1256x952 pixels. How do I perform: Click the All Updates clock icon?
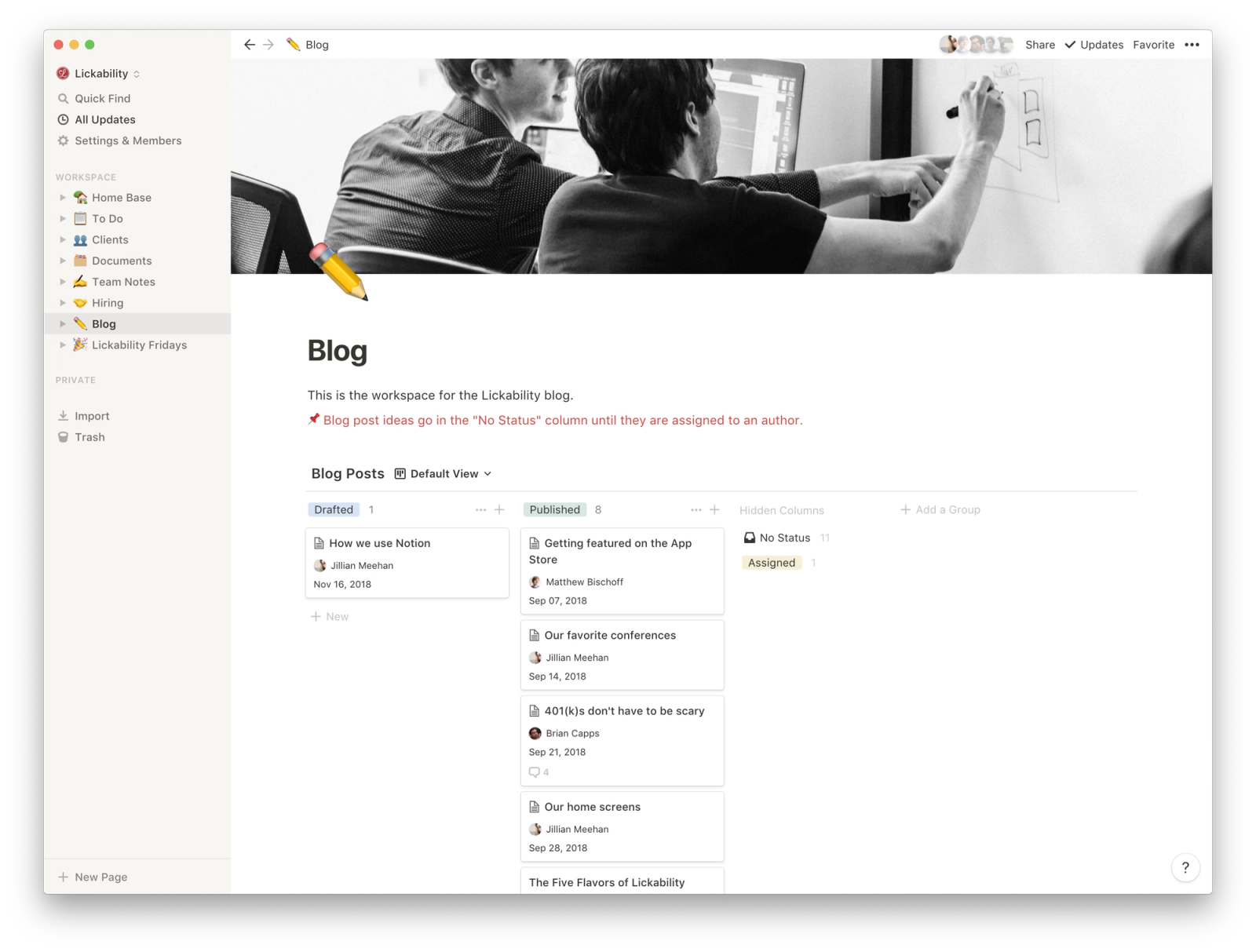pos(64,120)
